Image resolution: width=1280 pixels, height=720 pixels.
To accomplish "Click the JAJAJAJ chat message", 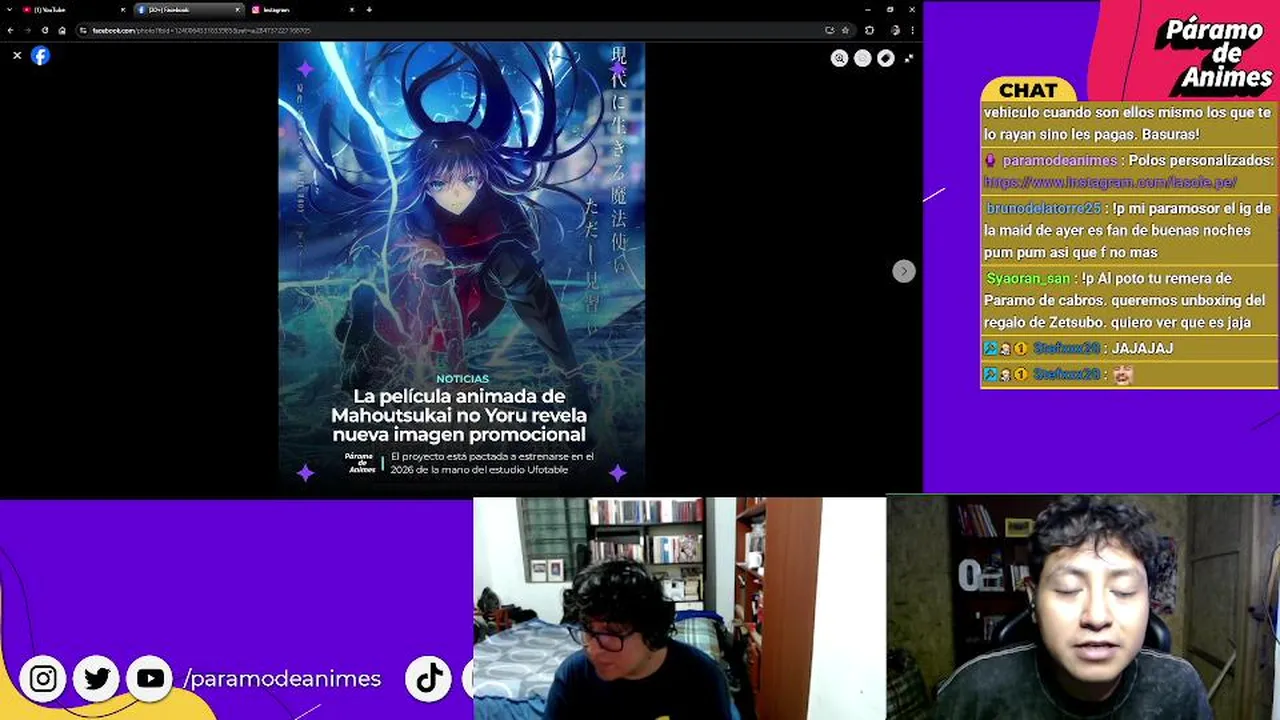I will coord(1142,348).
